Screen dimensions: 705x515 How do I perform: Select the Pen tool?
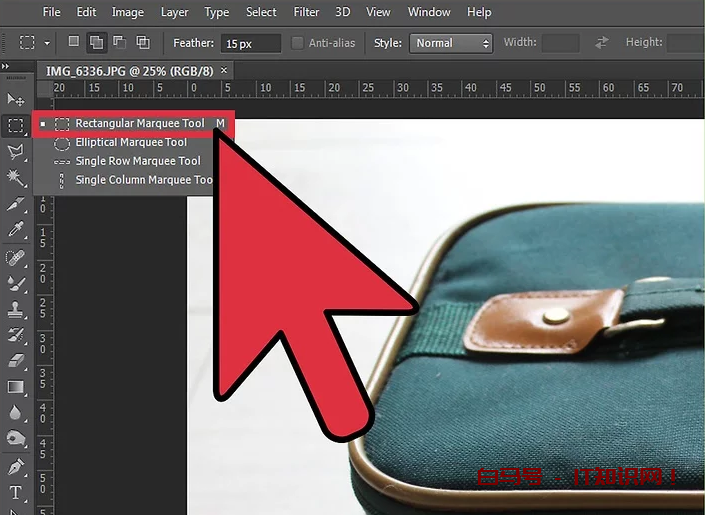pyautogui.click(x=15, y=466)
